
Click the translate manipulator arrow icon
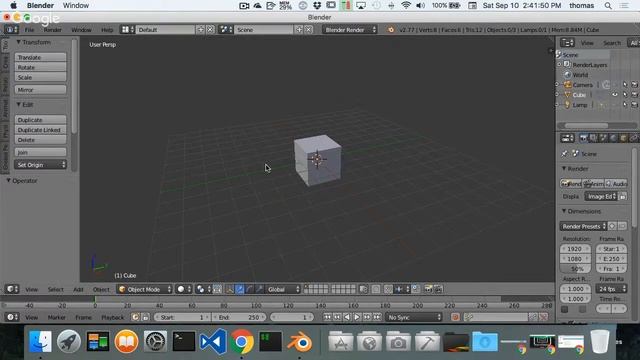point(240,289)
